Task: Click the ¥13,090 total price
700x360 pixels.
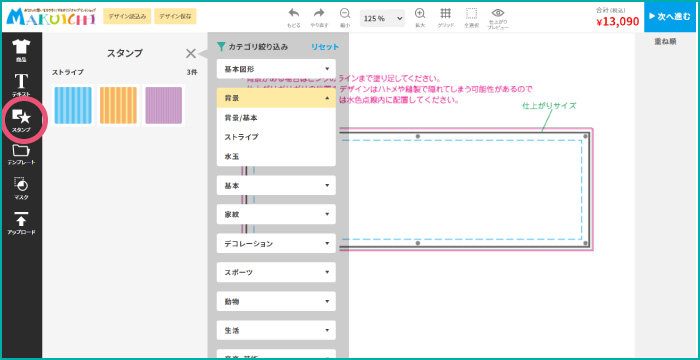Action: (618, 21)
